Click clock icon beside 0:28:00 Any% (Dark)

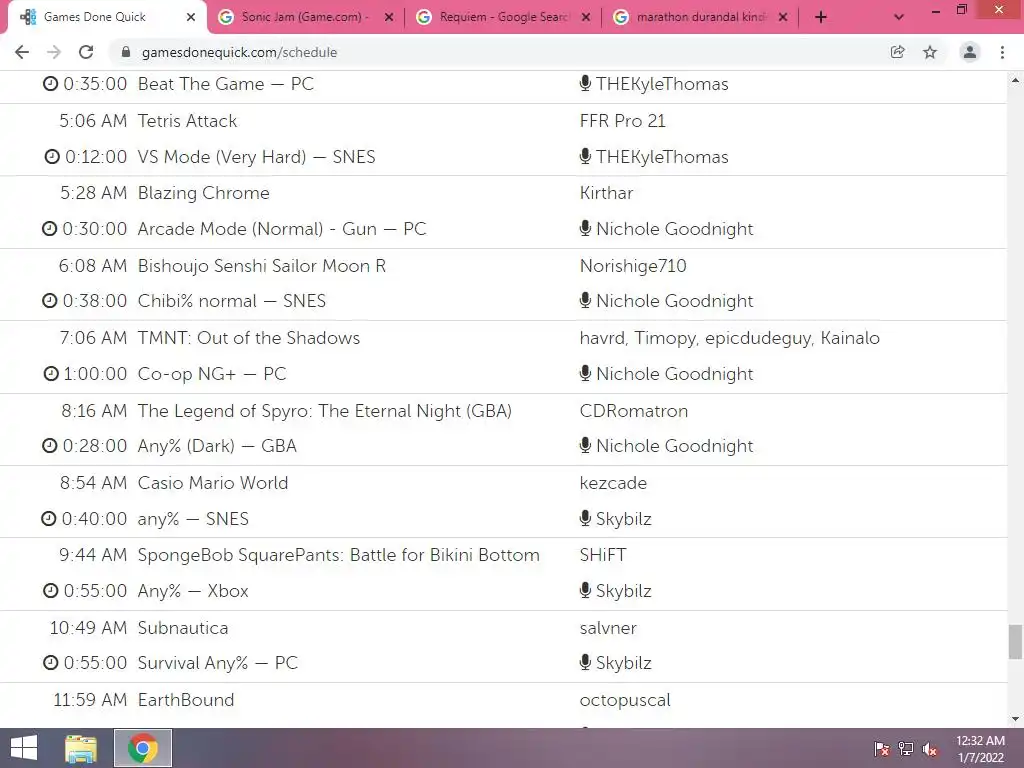[x=50, y=445]
